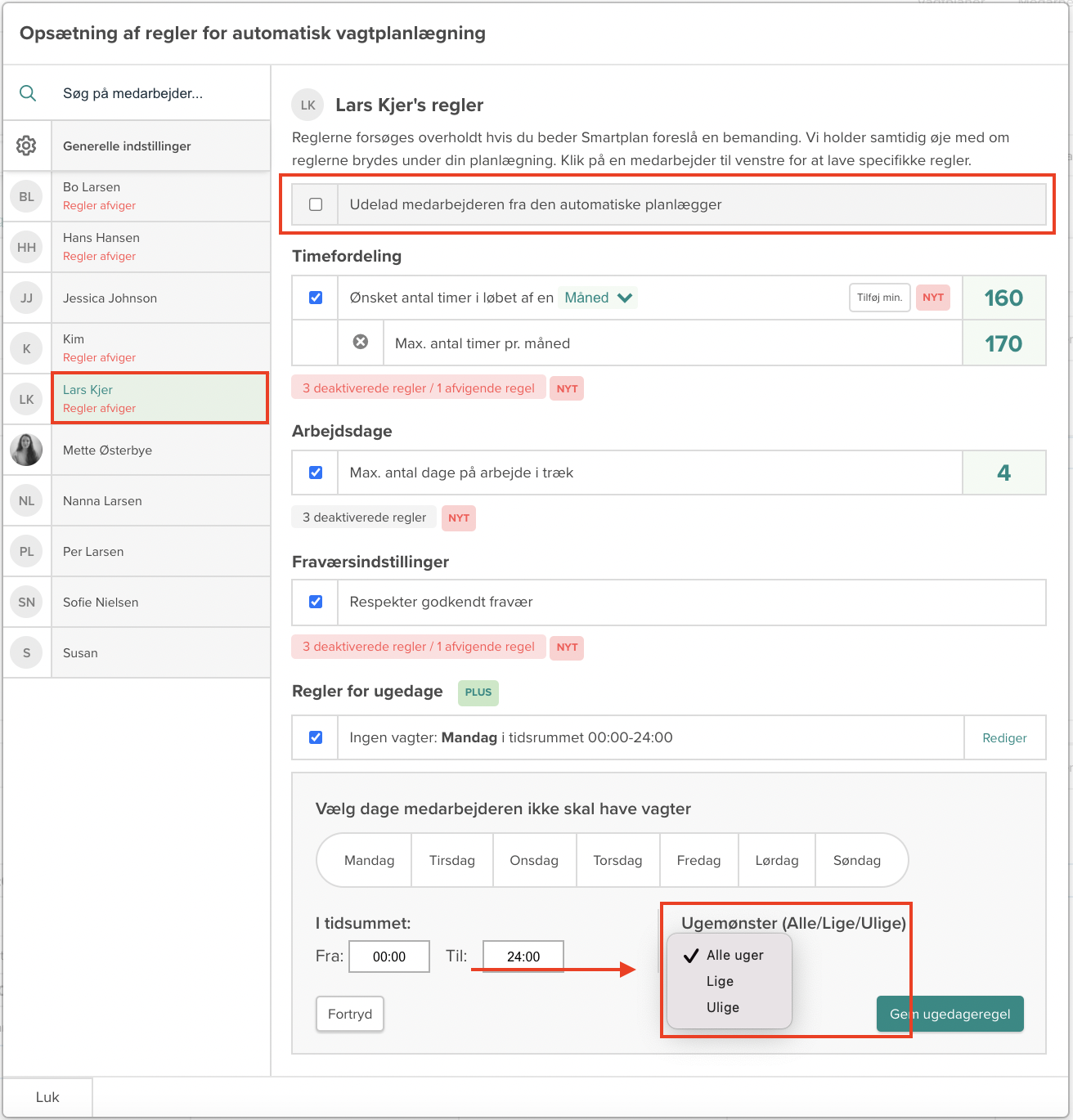
Task: Toggle Respekter godkendt fravær checkbox
Action: tap(316, 602)
